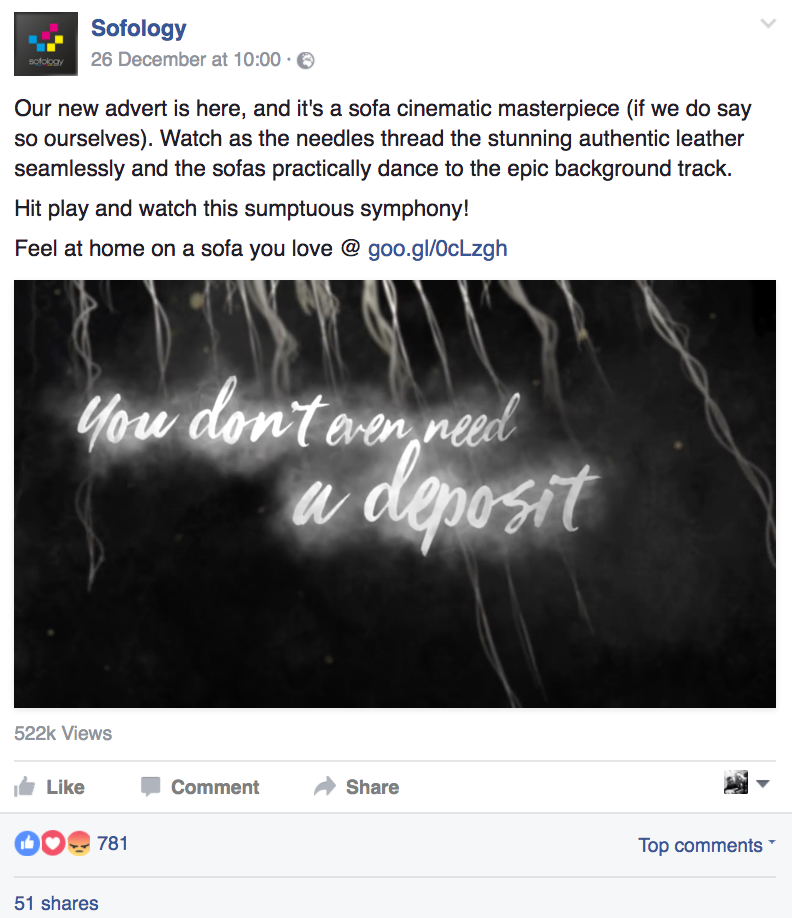Click the thumbs-up Like reaction icon
The image size is (792, 918).
point(27,844)
